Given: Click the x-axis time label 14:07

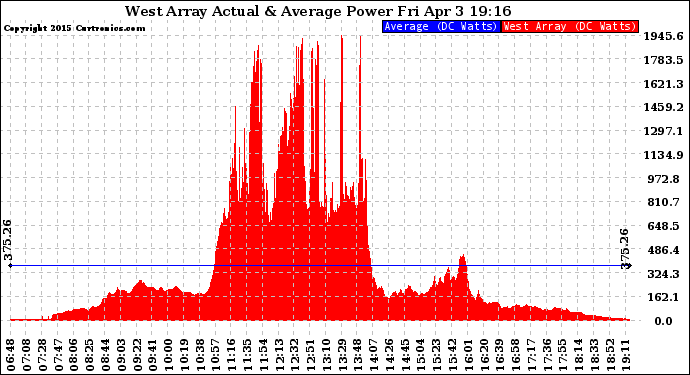Looking at the screenshot, I should [374, 355].
